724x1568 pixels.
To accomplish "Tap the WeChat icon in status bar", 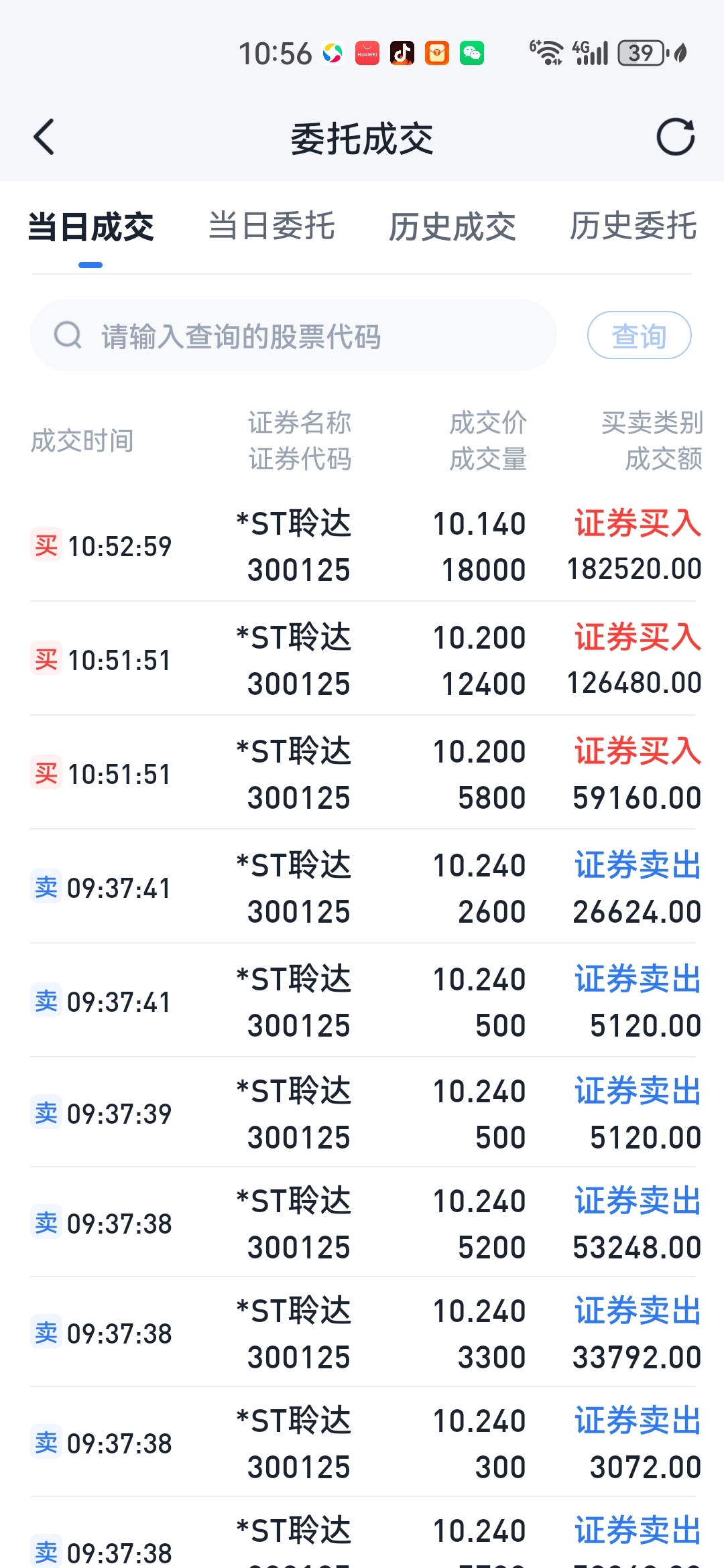I will 472,53.
